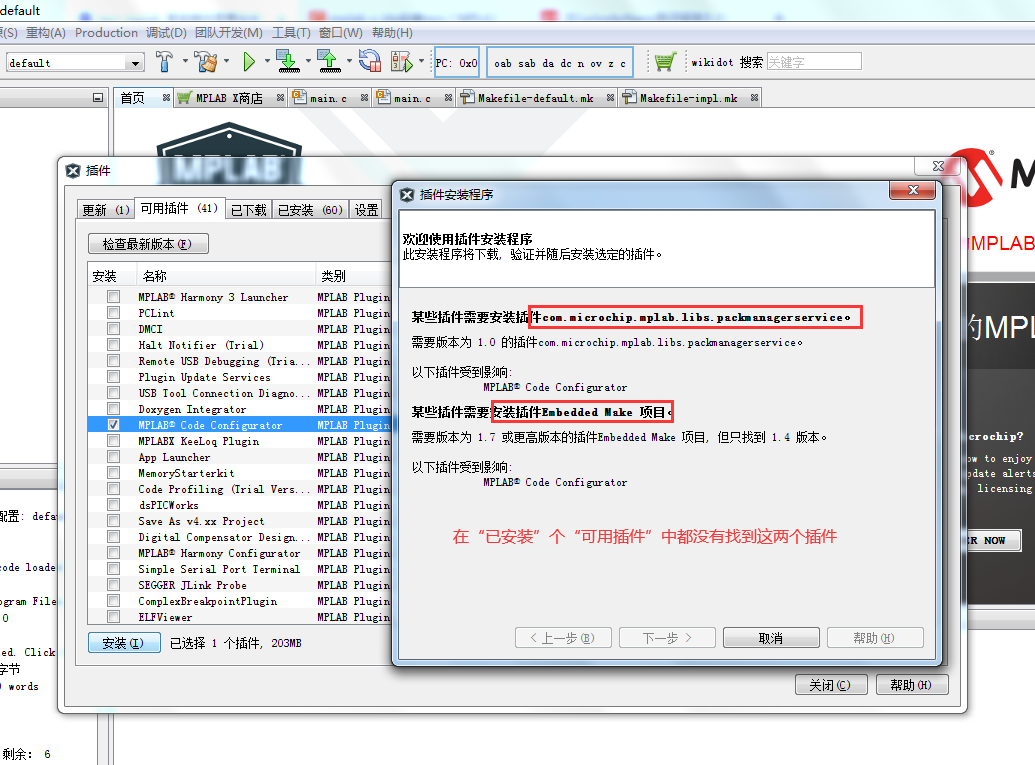Click 取消 in the installer dialog

(771, 638)
